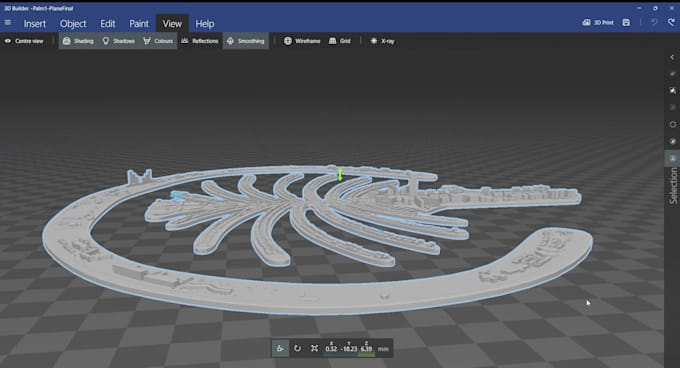This screenshot has width=680, height=368.
Task: Click the Selection panel label
Action: [673, 186]
